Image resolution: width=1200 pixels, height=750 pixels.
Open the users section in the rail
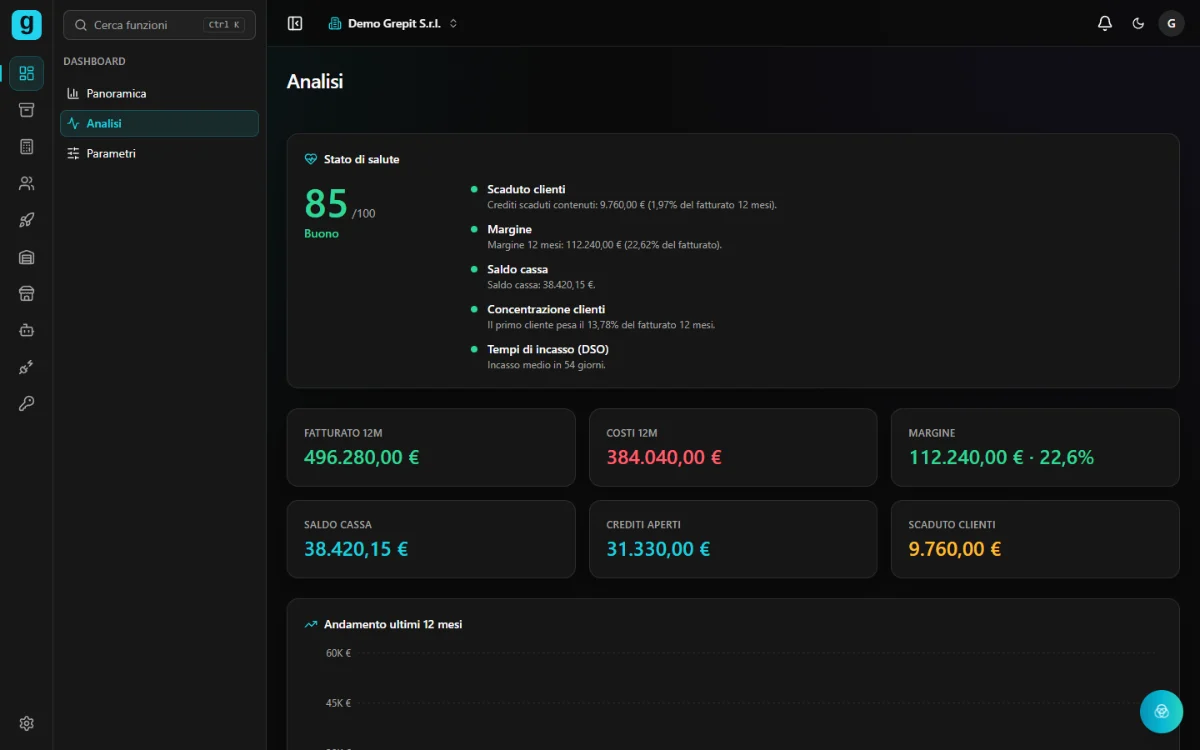tap(26, 183)
